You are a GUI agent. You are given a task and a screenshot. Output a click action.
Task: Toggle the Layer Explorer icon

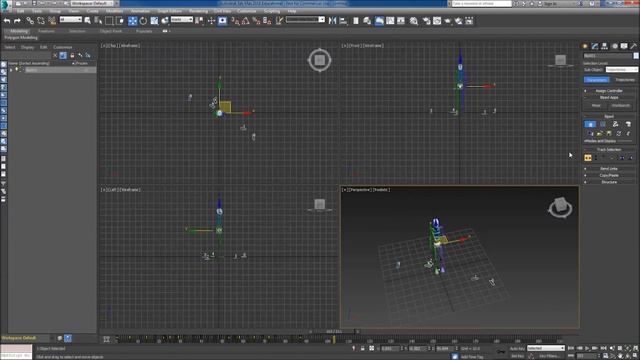[x=367, y=21]
